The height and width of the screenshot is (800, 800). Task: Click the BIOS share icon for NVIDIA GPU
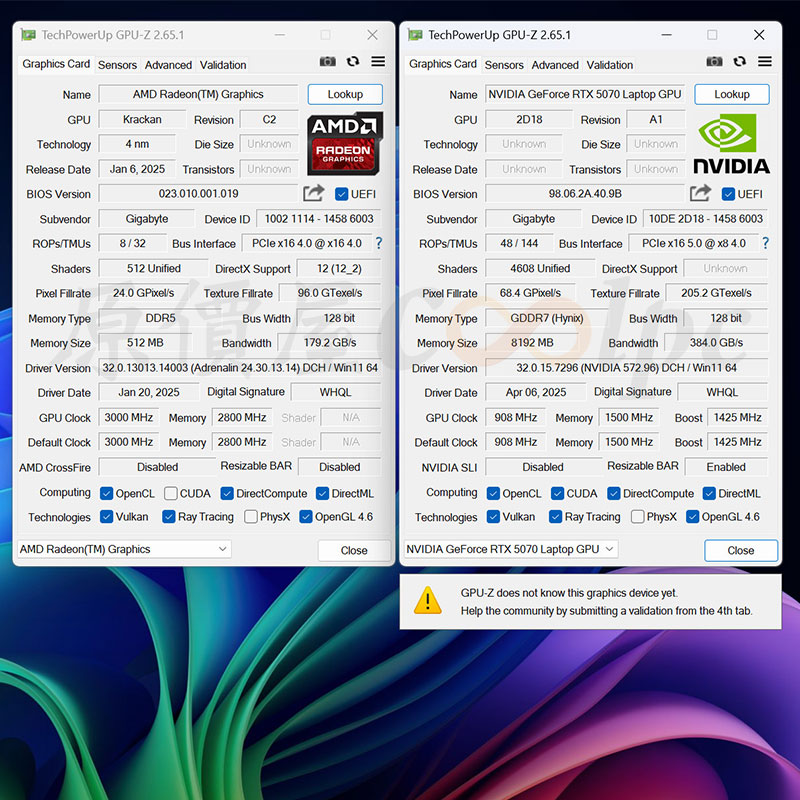point(701,194)
